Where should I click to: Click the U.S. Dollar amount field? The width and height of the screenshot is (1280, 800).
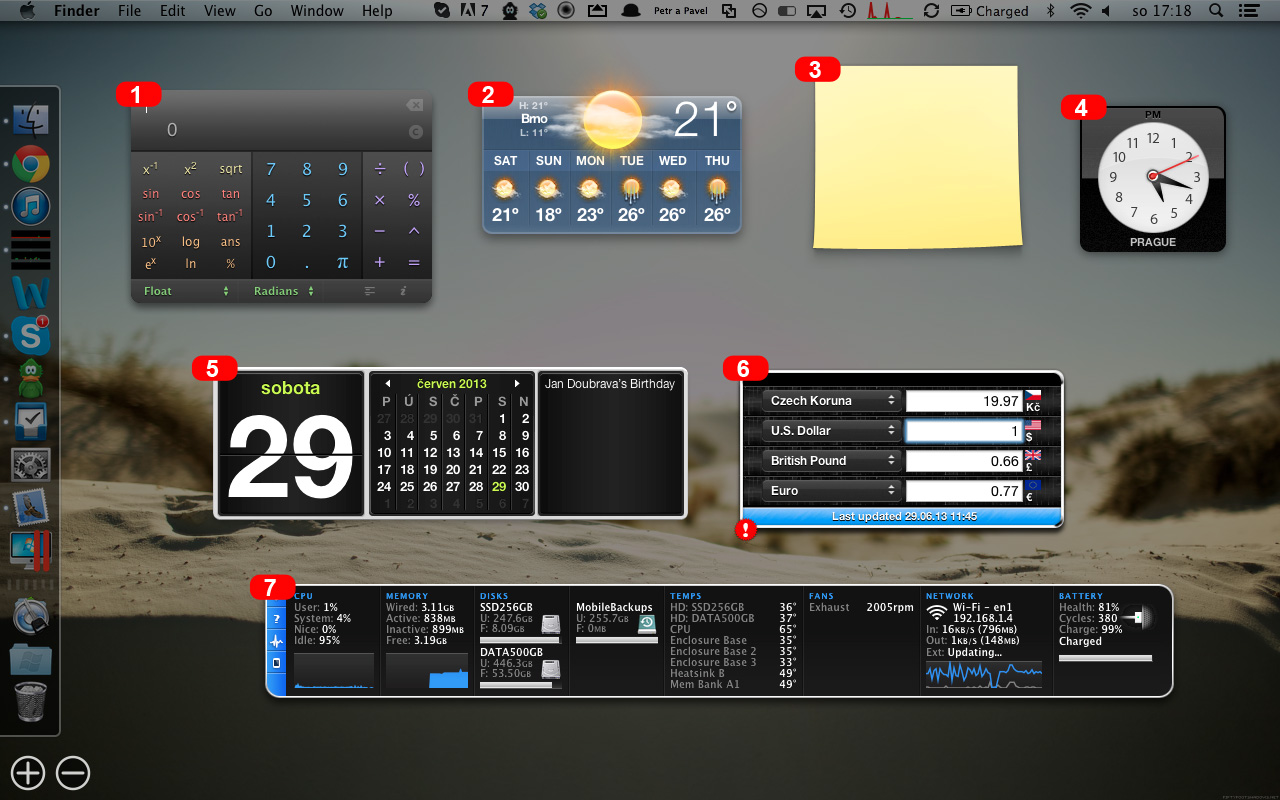[x=963, y=431]
